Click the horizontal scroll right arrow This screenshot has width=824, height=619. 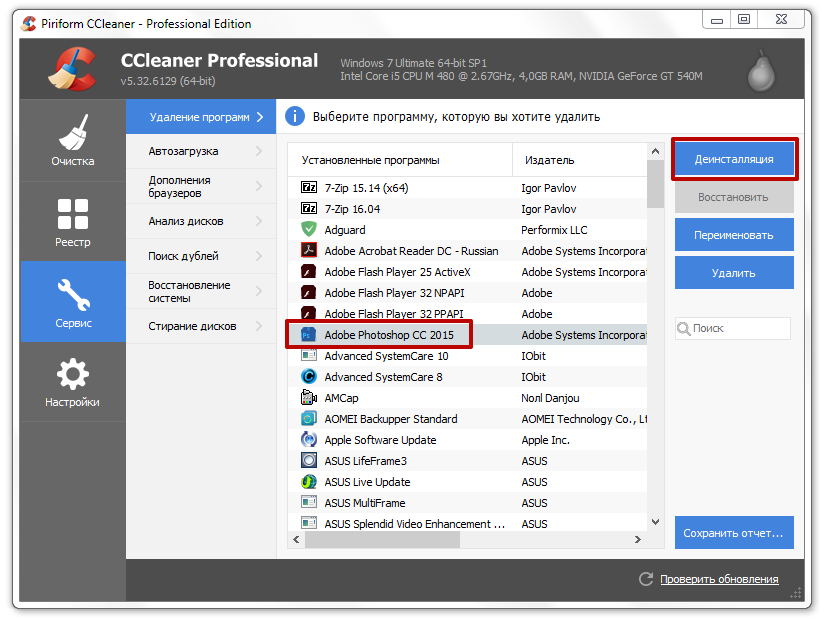[638, 540]
